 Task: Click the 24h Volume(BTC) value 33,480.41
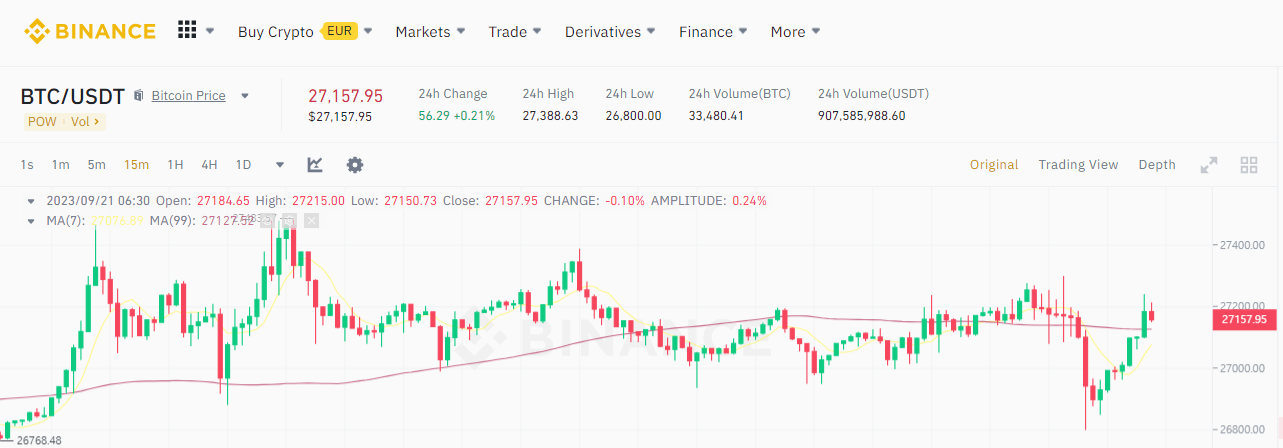coord(716,116)
